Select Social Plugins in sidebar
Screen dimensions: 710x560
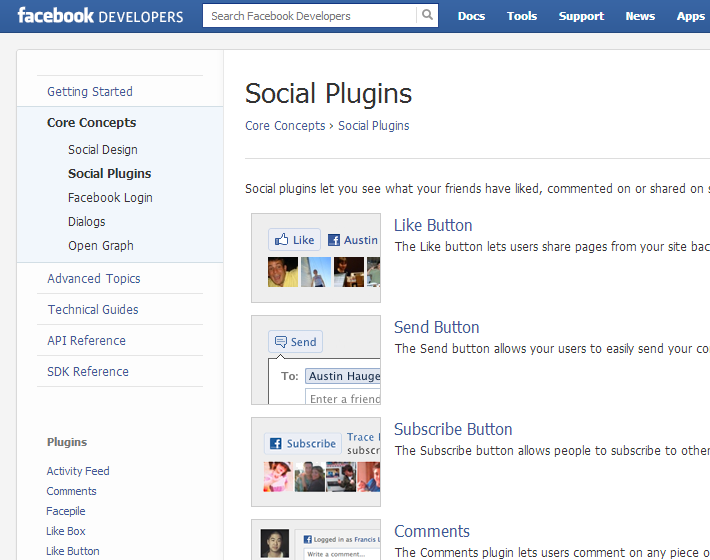click(x=110, y=174)
